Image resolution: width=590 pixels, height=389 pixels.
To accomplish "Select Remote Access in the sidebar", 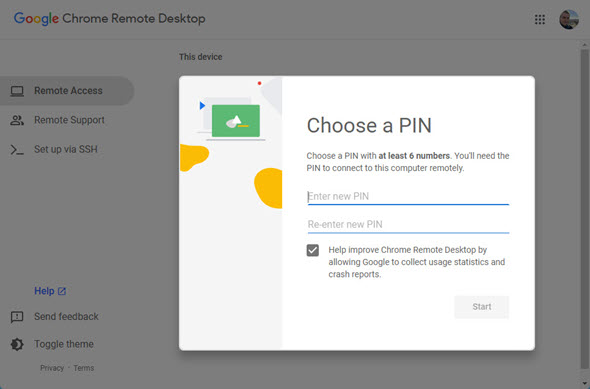I will [x=67, y=91].
